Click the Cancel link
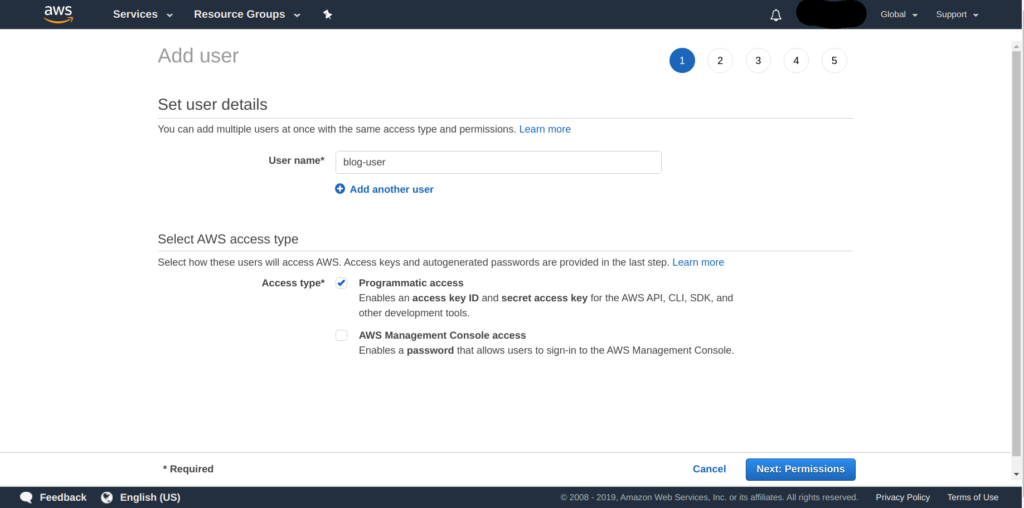Screen dimensions: 1024x508 click(x=709, y=469)
